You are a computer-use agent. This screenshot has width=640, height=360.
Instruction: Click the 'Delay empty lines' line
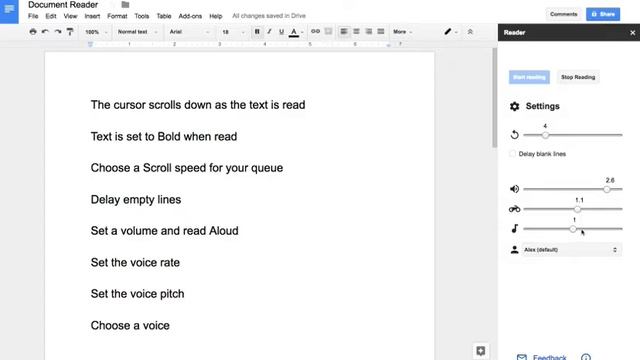click(x=136, y=200)
